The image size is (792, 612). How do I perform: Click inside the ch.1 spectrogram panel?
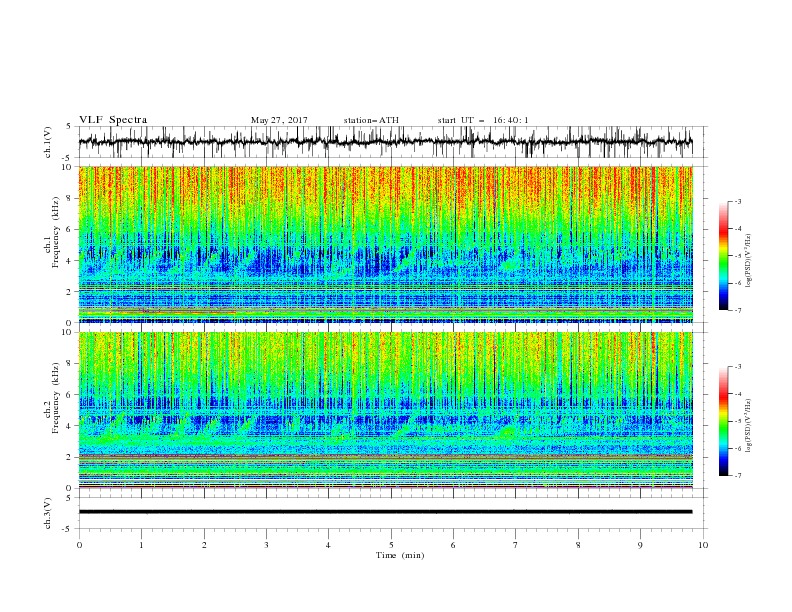pos(385,244)
